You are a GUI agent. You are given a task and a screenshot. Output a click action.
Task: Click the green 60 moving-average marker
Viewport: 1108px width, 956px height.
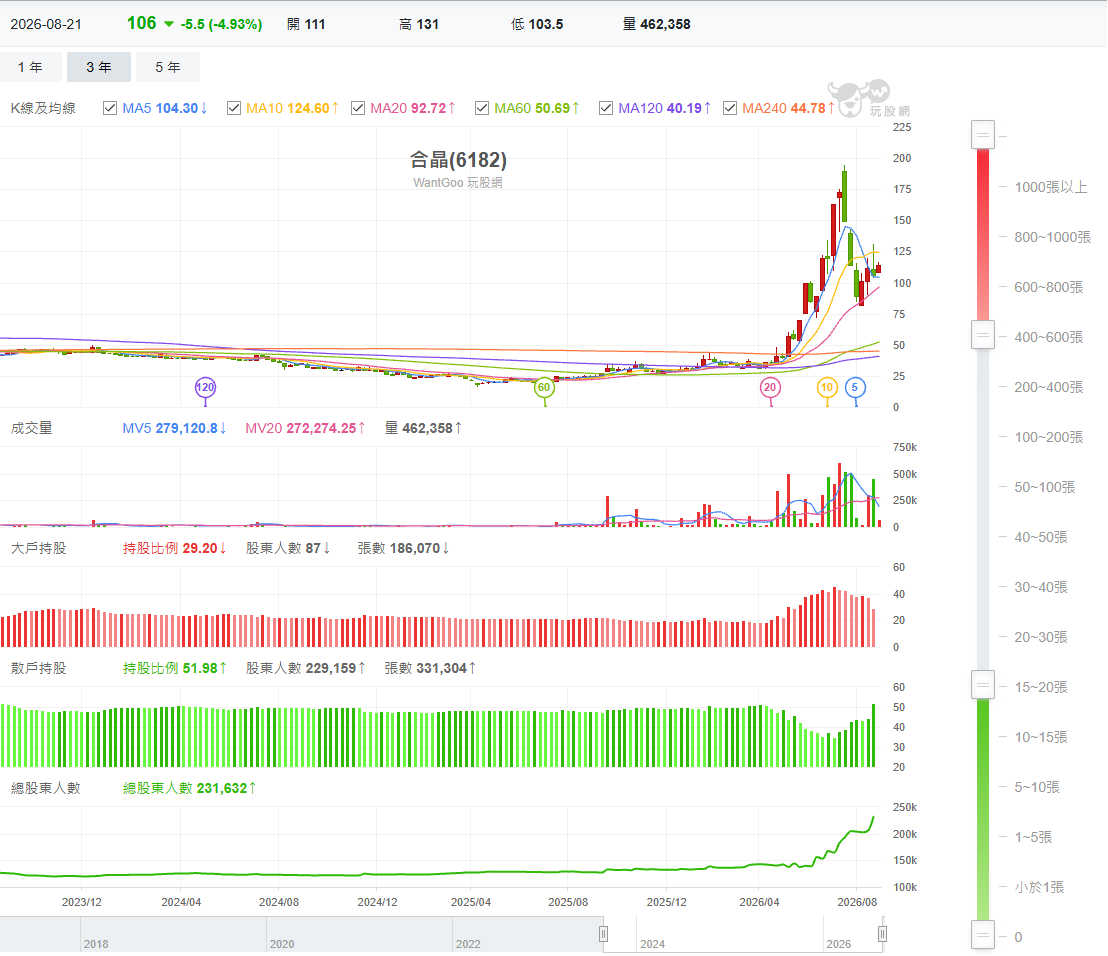click(x=543, y=387)
